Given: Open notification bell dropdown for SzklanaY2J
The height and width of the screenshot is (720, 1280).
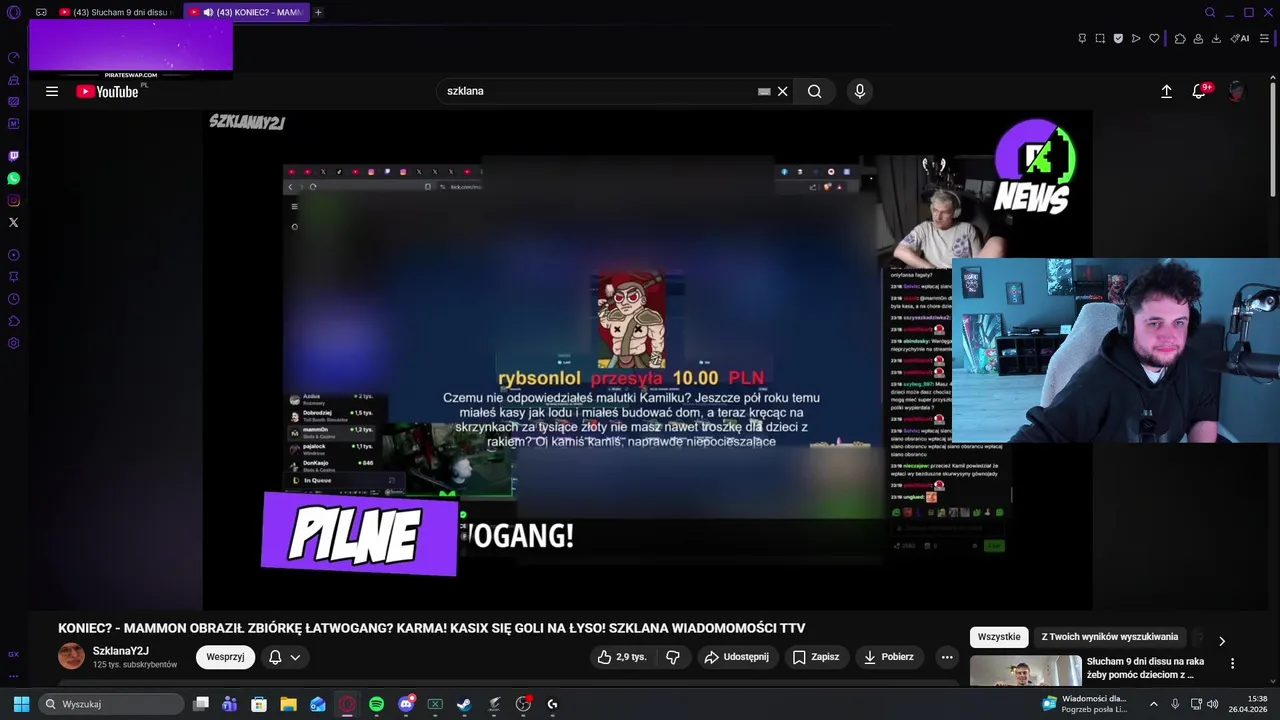Looking at the screenshot, I should 285,657.
